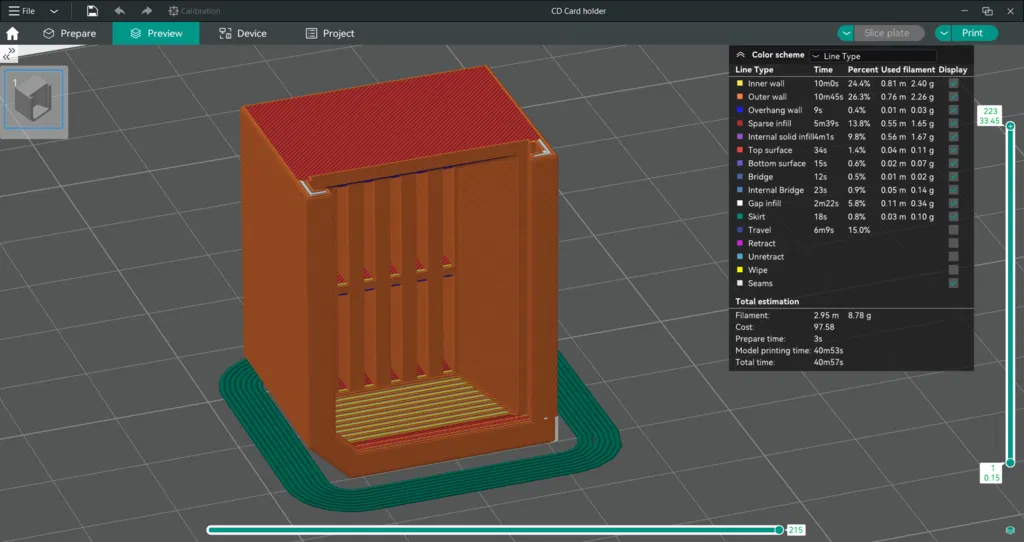Uncheck the Inner wall display checkbox
The height and width of the screenshot is (542, 1024).
(x=953, y=84)
